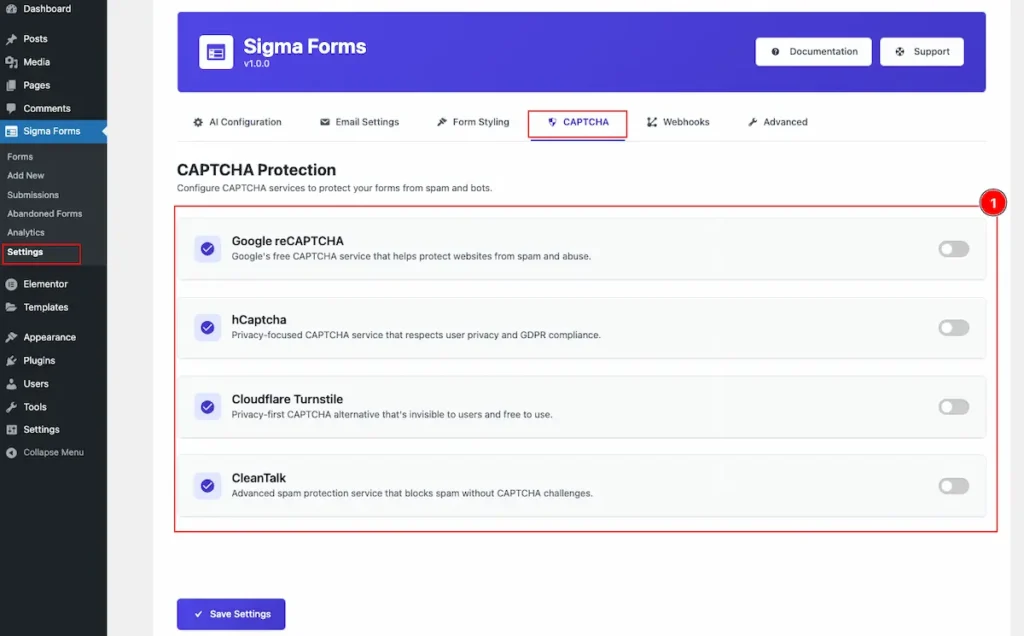Click the Media icon in sidebar
The width and height of the screenshot is (1024, 636).
(x=11, y=62)
